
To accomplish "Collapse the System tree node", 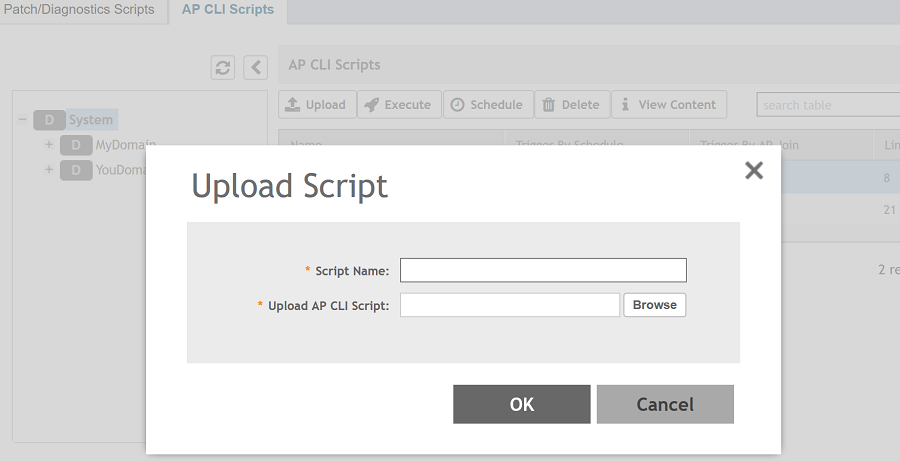I will pyautogui.click(x=22, y=120).
